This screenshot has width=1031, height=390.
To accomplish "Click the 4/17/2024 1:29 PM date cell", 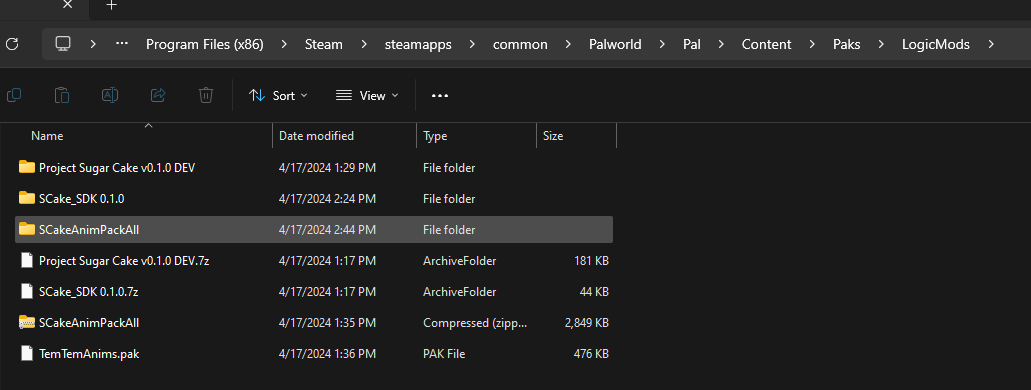I will pyautogui.click(x=327, y=168).
